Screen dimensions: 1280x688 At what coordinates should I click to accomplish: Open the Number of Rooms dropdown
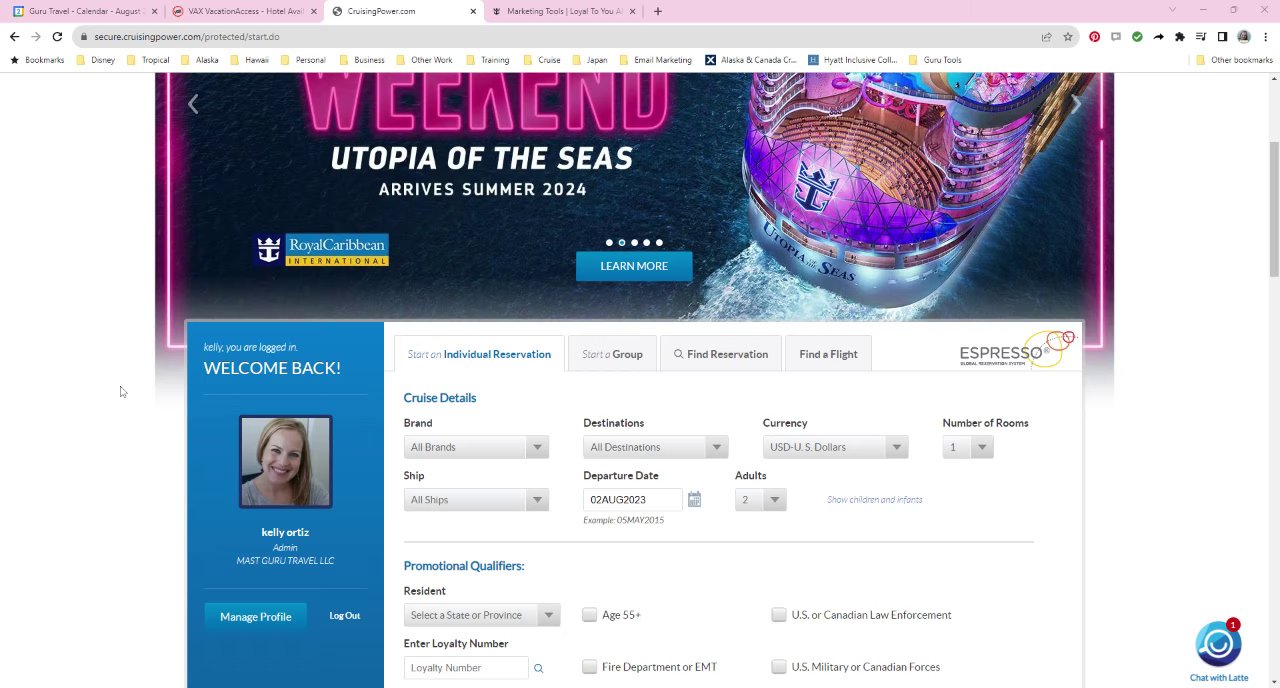(x=967, y=447)
